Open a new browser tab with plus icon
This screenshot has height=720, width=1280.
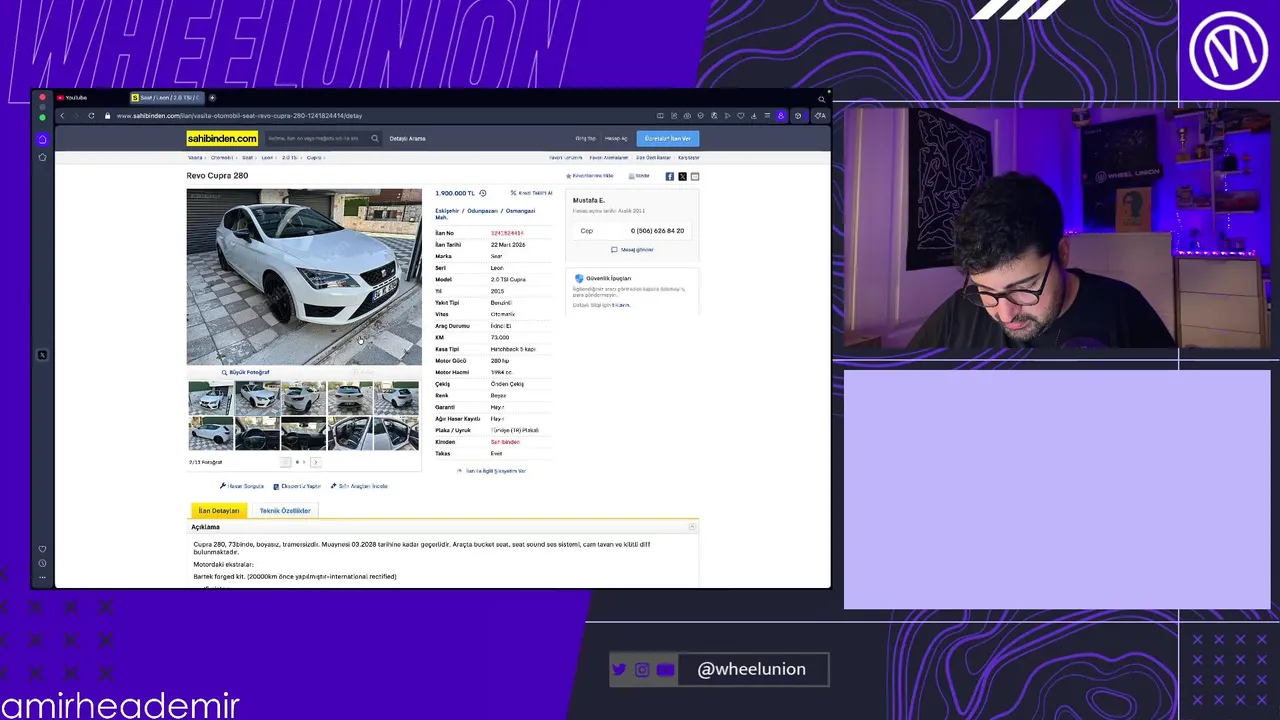[x=212, y=98]
